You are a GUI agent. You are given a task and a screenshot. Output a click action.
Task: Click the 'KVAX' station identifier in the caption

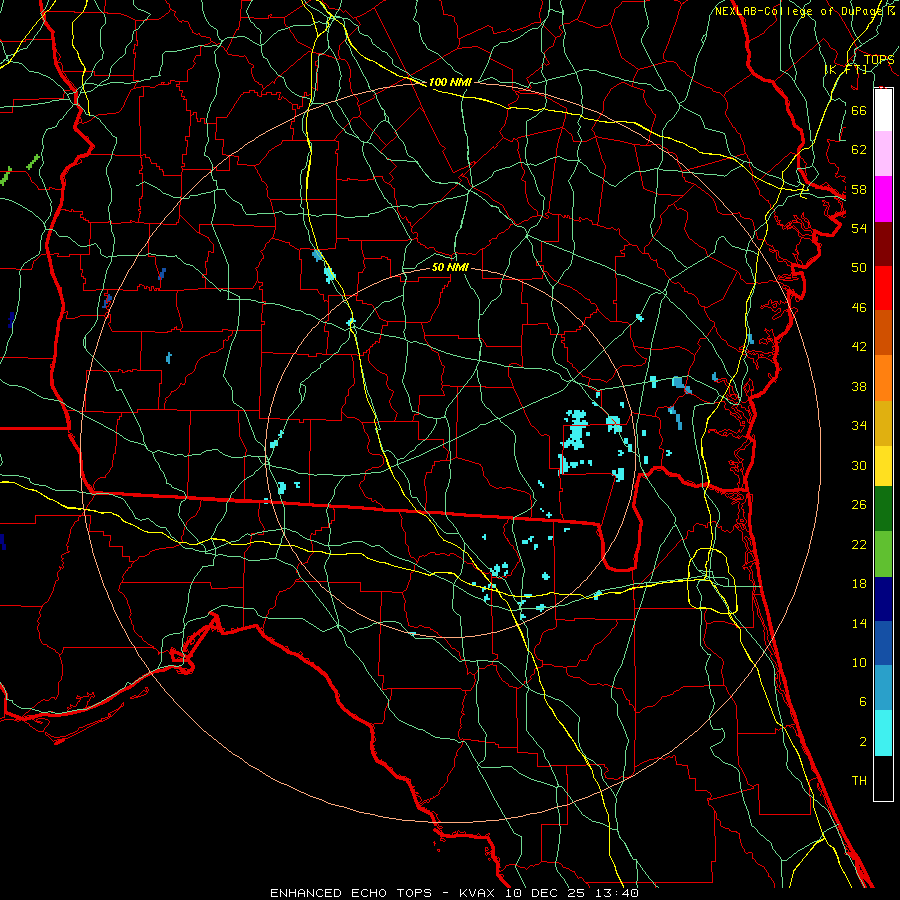click(476, 893)
